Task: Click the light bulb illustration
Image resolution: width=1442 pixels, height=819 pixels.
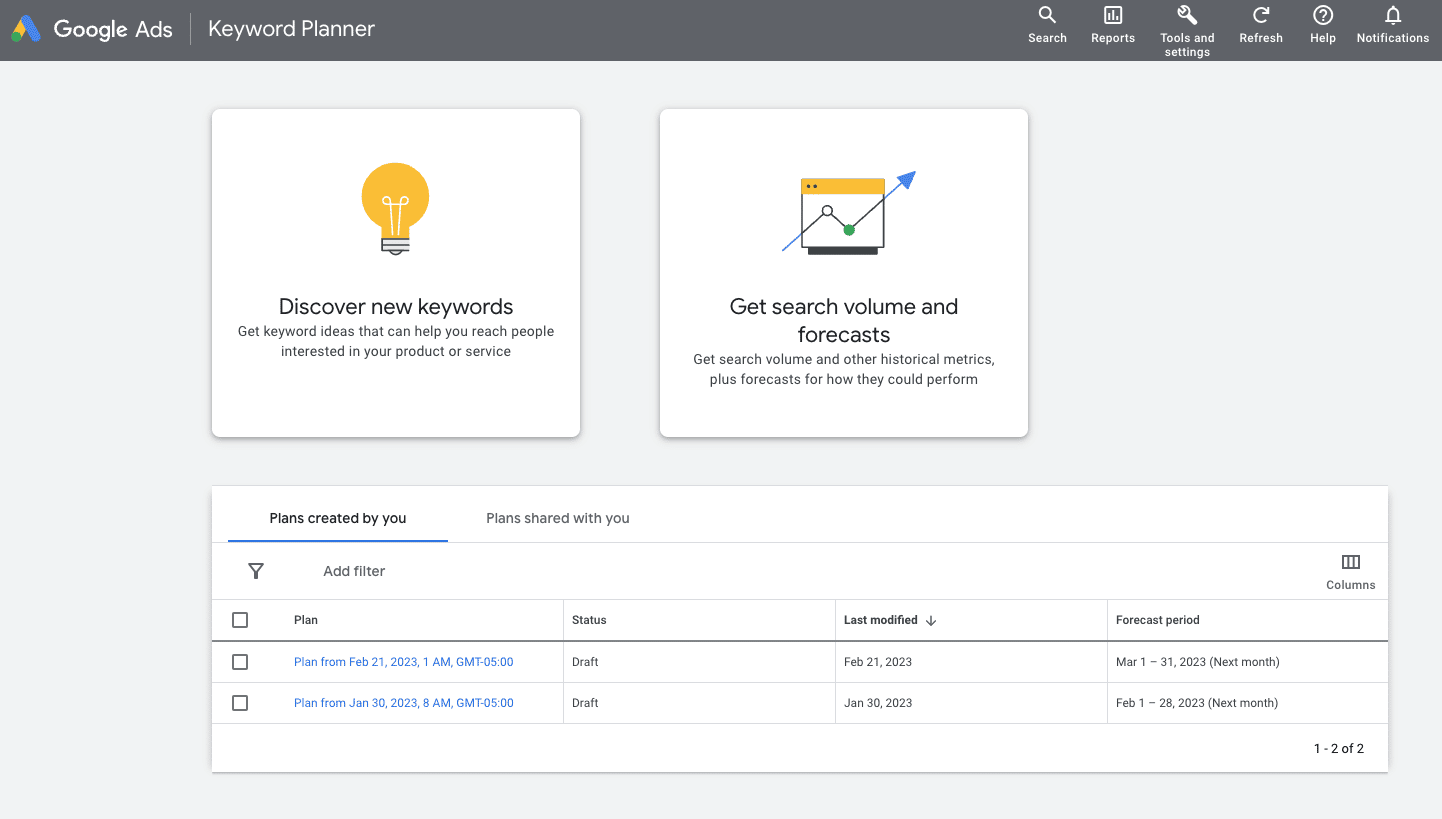Action: pyautogui.click(x=396, y=209)
